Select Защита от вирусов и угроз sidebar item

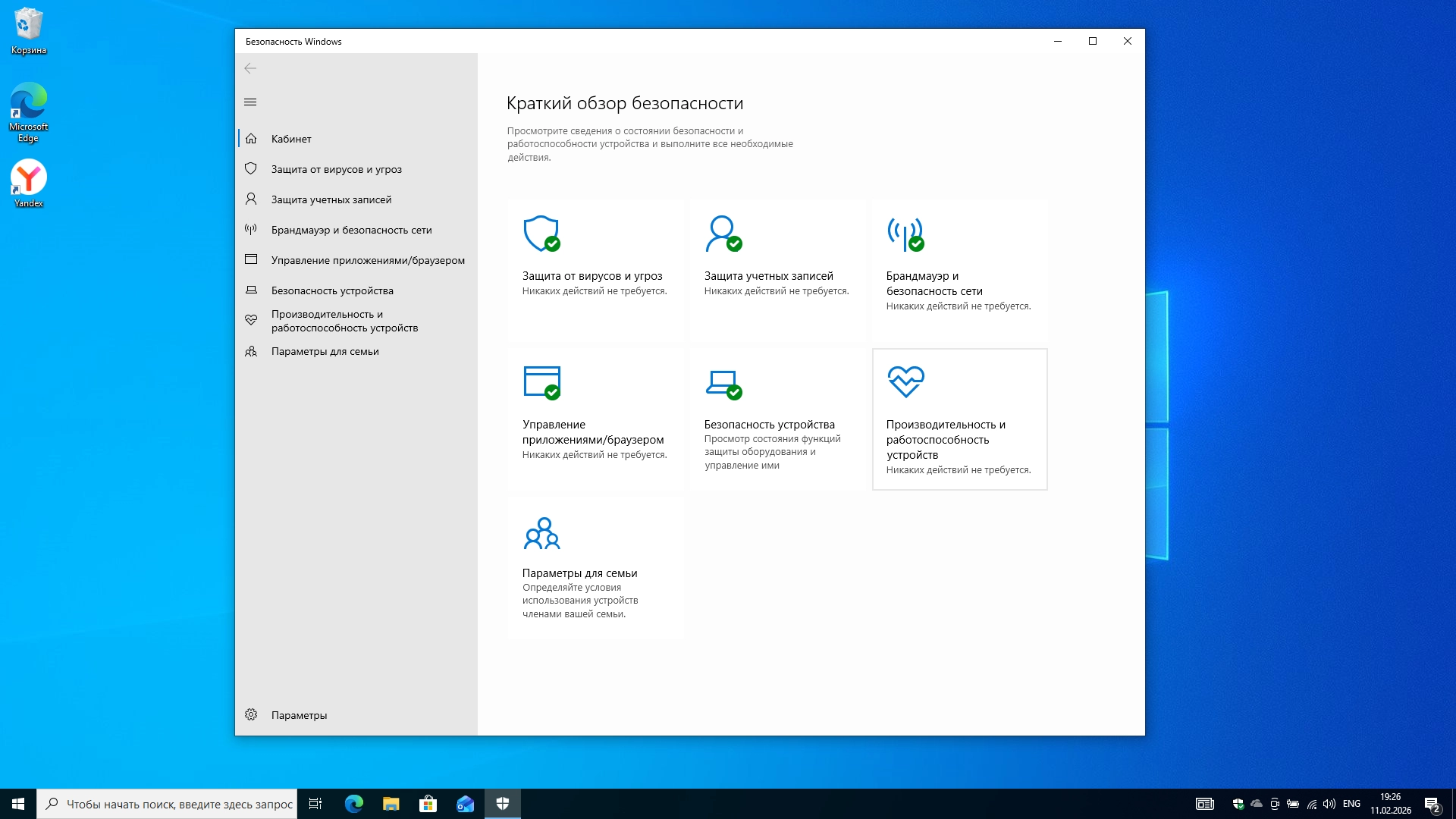pyautogui.click(x=336, y=169)
